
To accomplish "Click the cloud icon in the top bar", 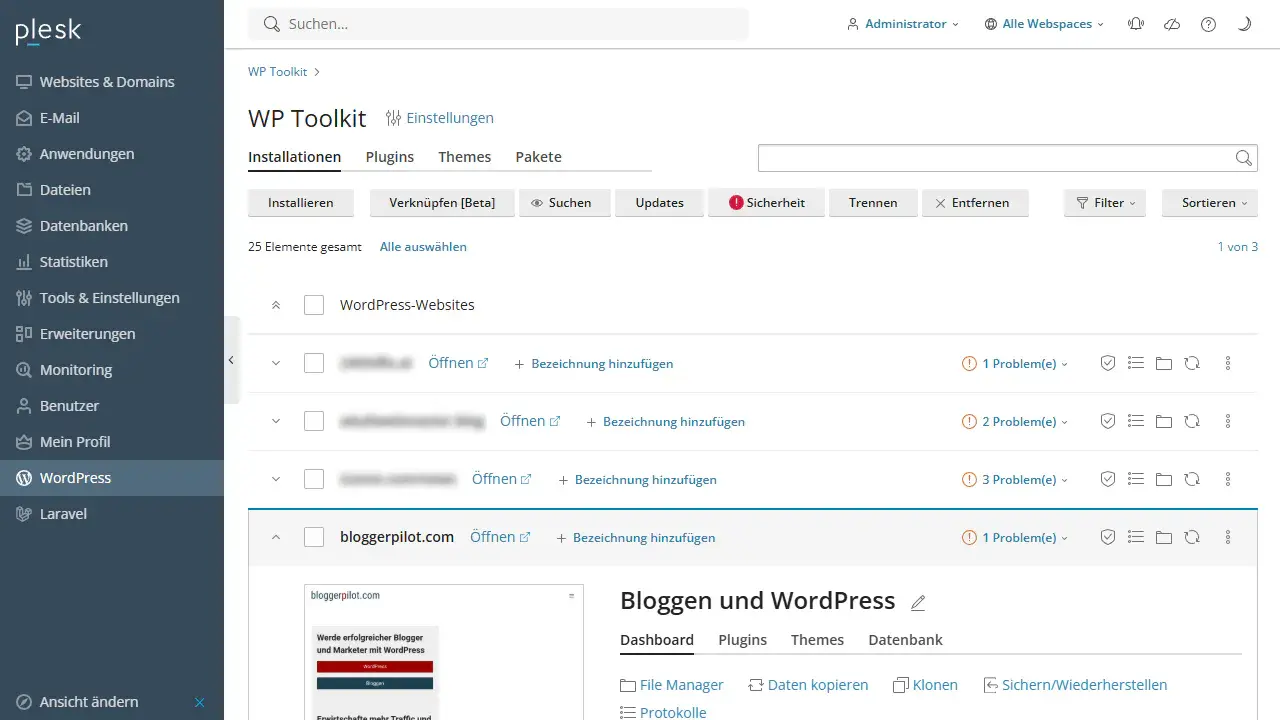I will (x=1172, y=24).
